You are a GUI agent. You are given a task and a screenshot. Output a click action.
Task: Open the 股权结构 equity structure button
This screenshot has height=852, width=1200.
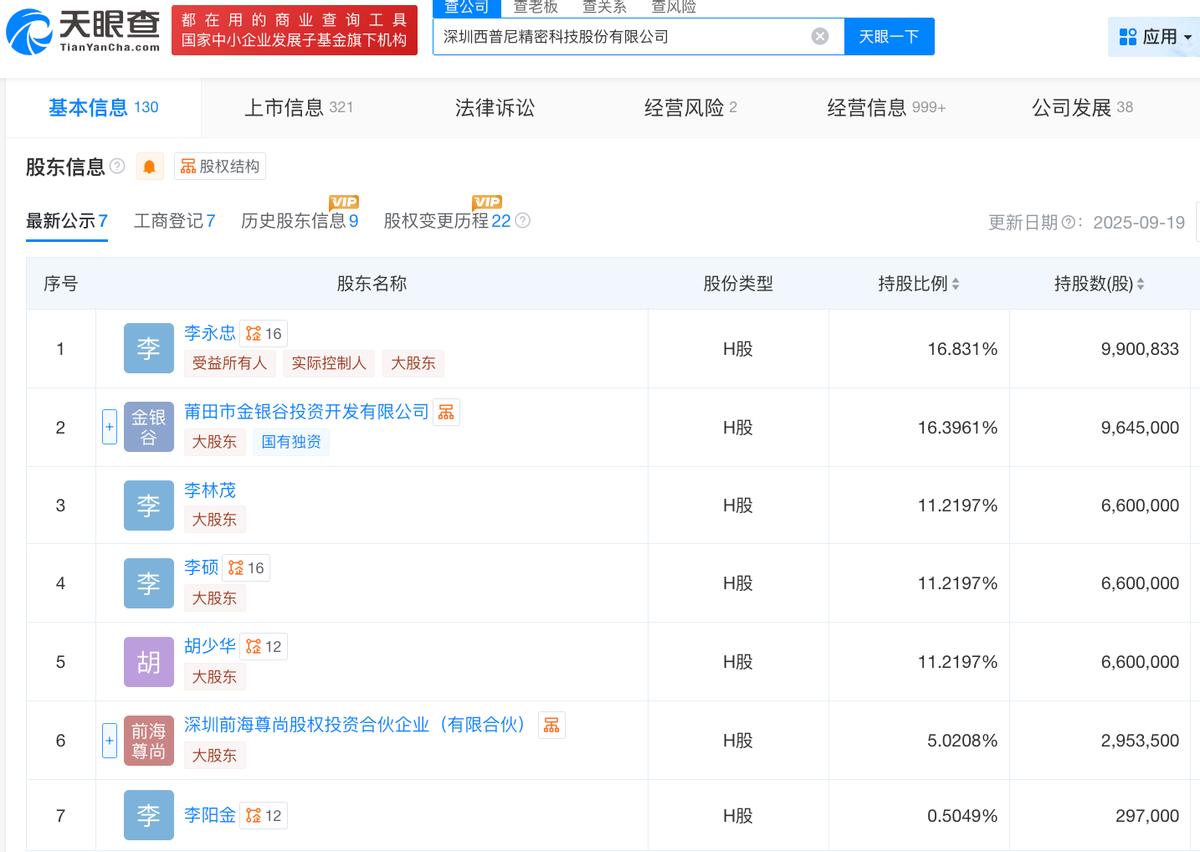pos(220,167)
